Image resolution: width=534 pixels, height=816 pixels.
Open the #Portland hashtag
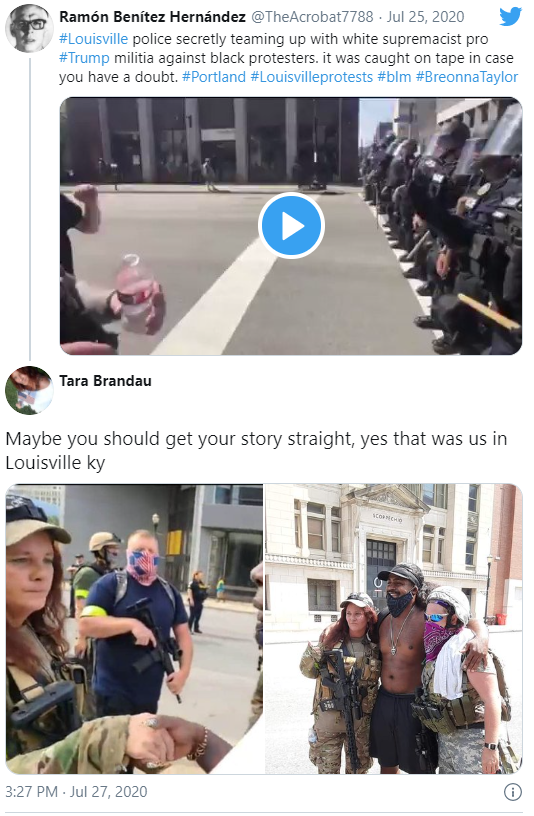213,77
